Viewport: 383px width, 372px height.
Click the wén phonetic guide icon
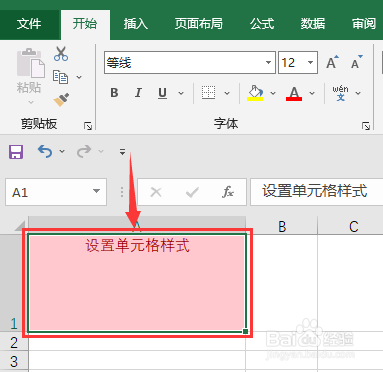[x=340, y=93]
